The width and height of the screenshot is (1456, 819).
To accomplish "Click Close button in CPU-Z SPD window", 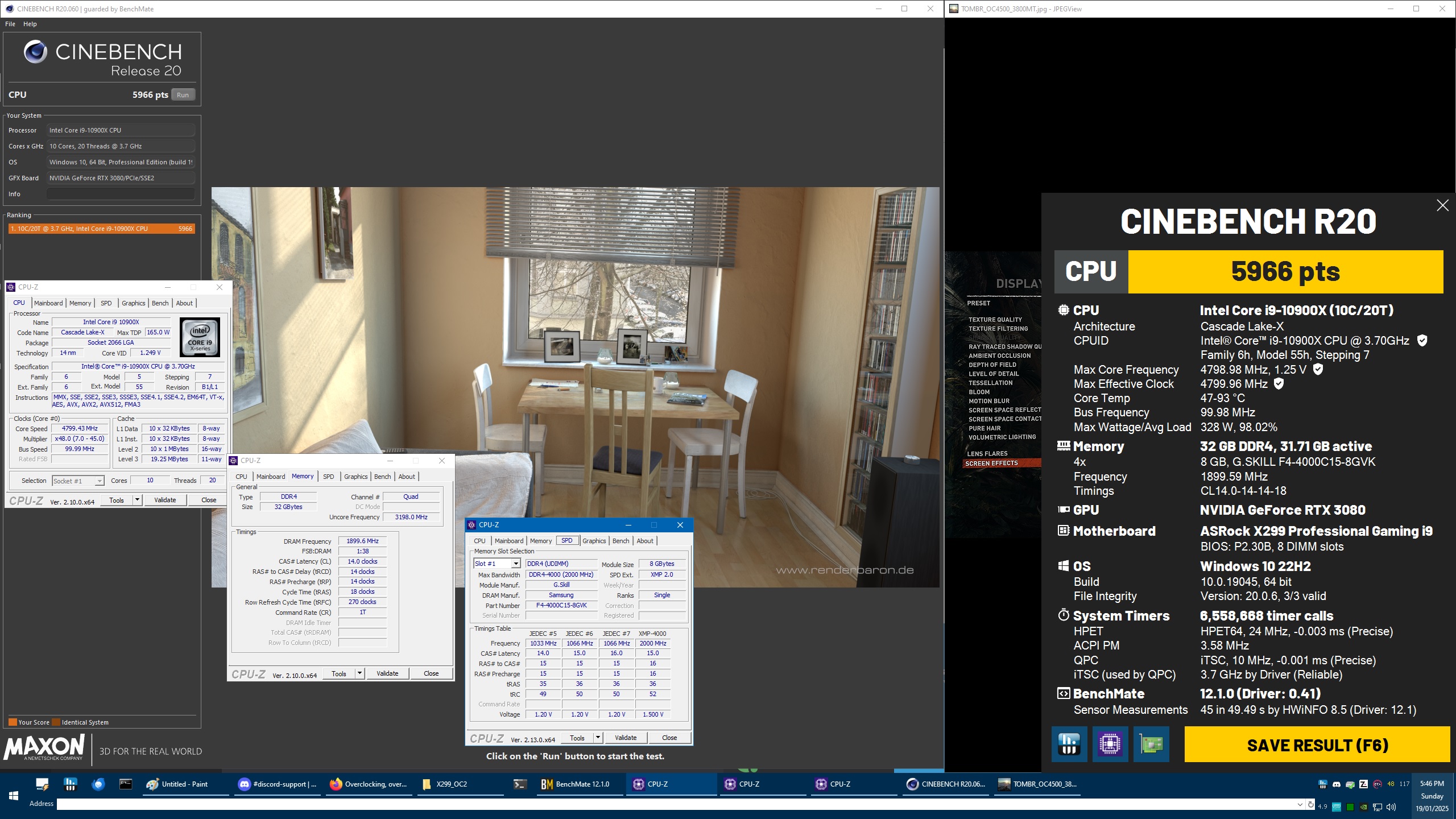I will coord(669,738).
